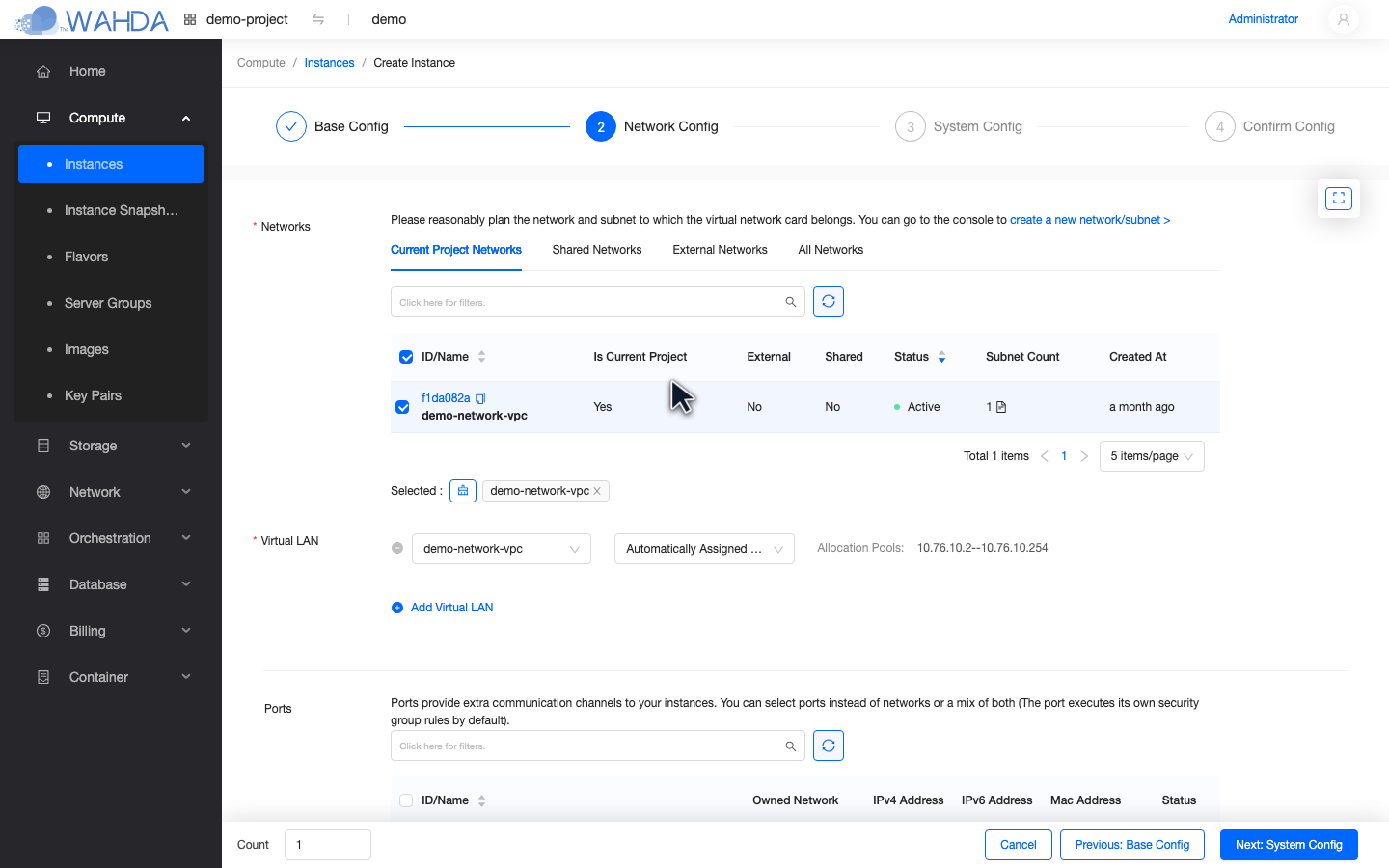Open Instances in the sidebar

tap(111, 164)
